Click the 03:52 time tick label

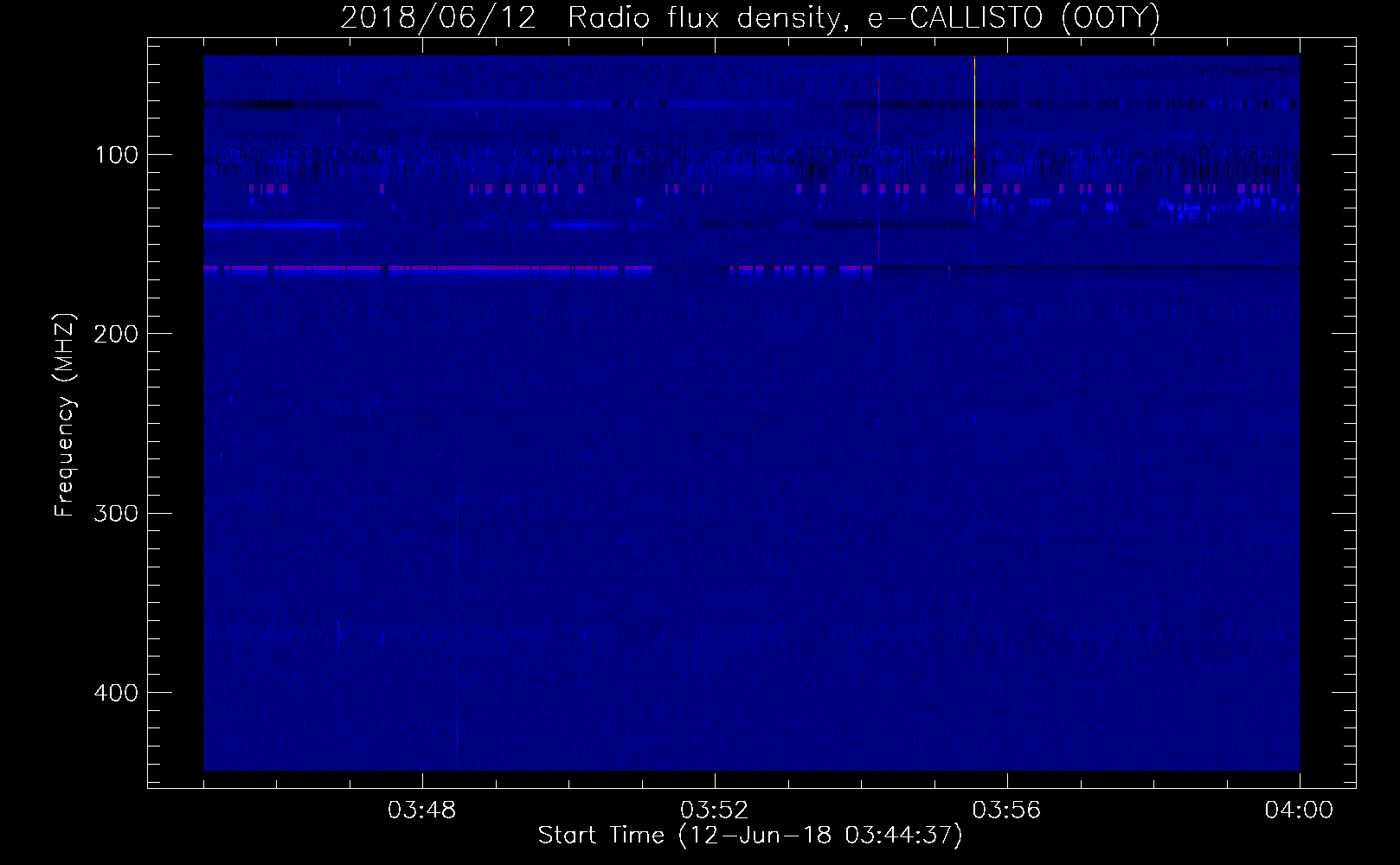715,811
